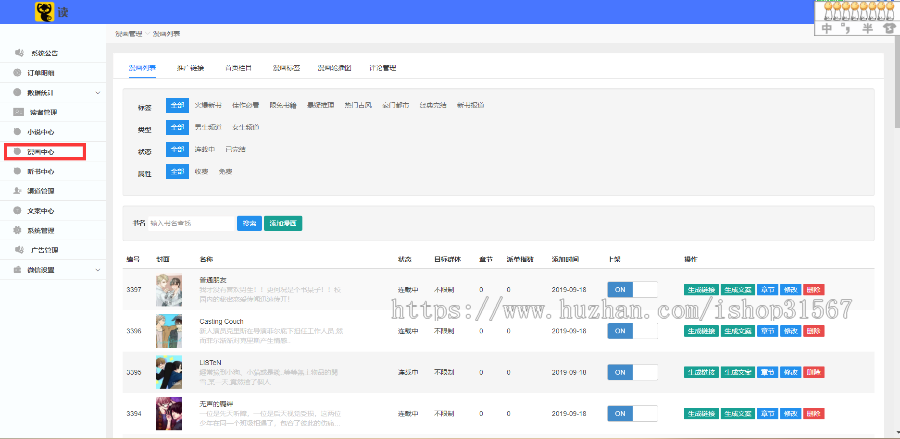Click red 删除 button for comic 3397
900x439 pixels.
(814, 290)
